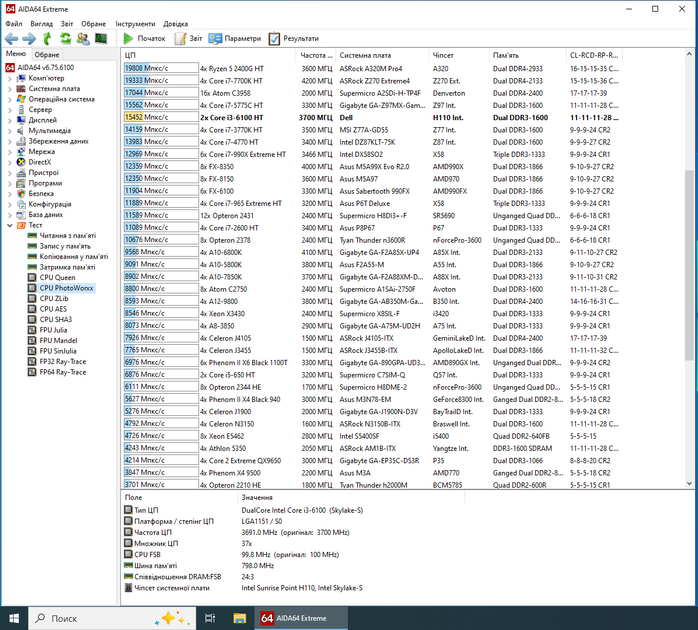
Task: Open CPU Queen benchmark
Action: (57, 278)
